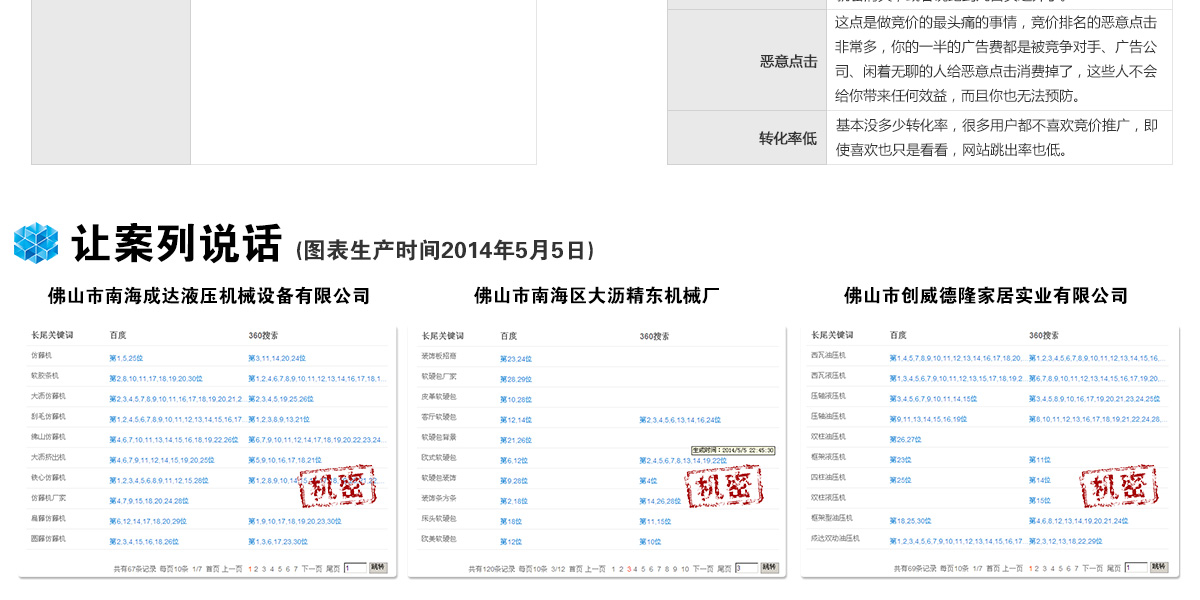The width and height of the screenshot is (1200, 600).
Task: Click 360搜索 column header in right table
Action: pyautogui.click(x=1044, y=336)
